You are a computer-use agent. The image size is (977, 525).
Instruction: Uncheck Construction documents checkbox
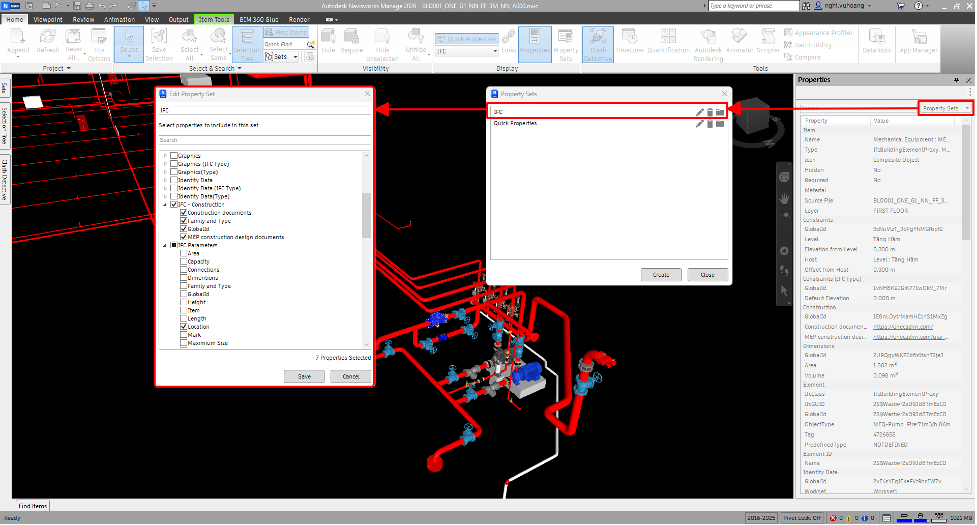[x=184, y=213]
